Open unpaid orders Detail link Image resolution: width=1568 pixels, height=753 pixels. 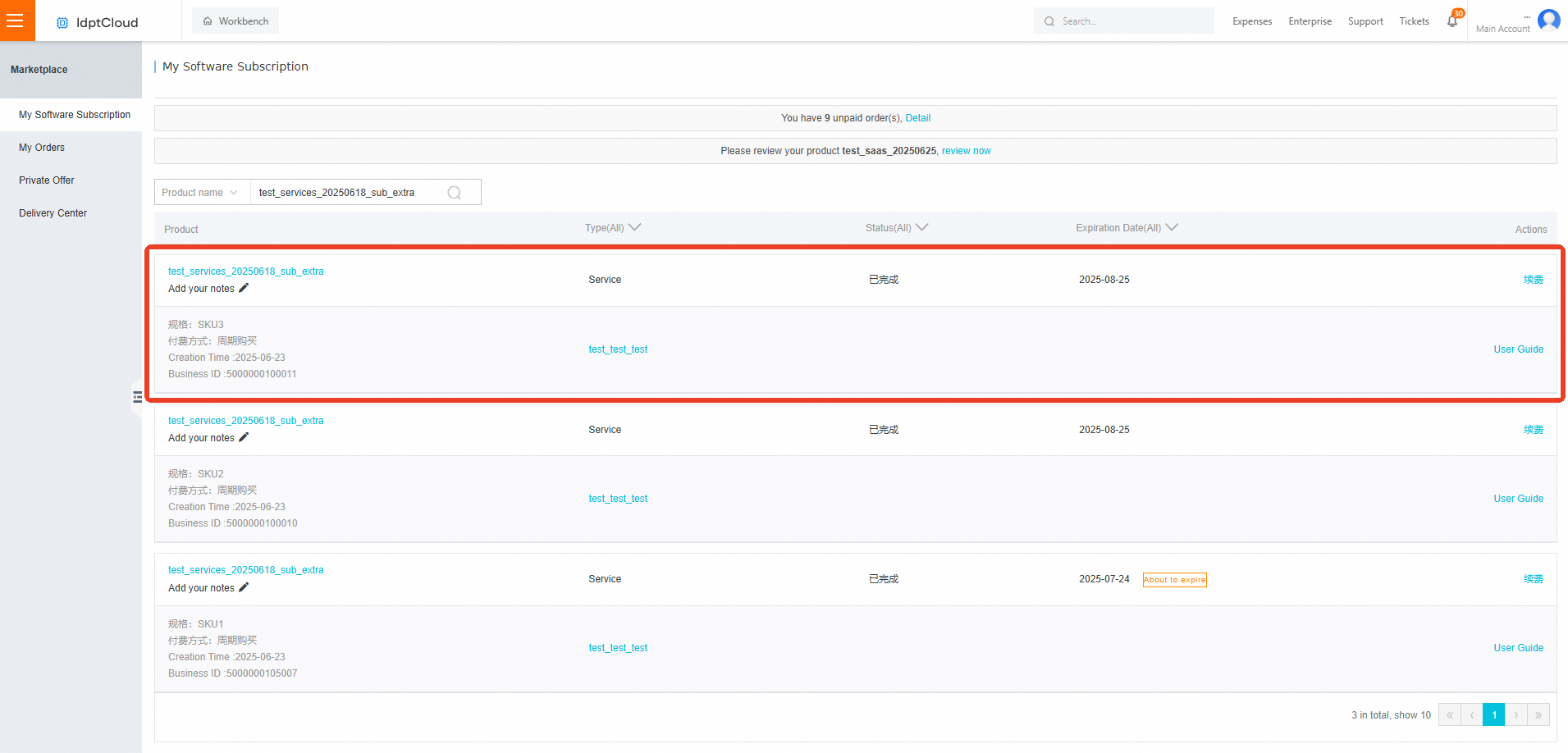coord(917,118)
